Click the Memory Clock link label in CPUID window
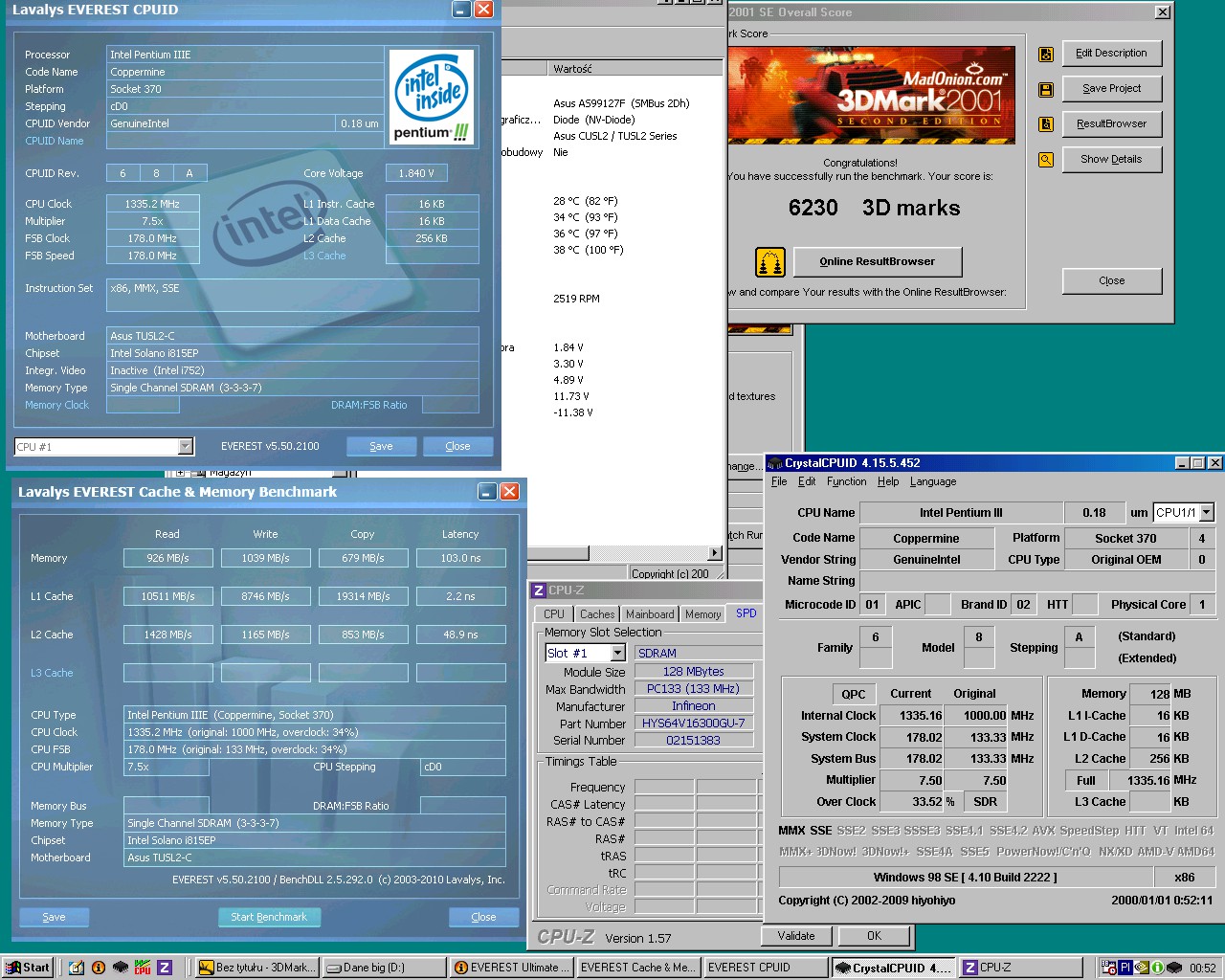Viewport: 1225px width, 980px height. click(x=56, y=405)
